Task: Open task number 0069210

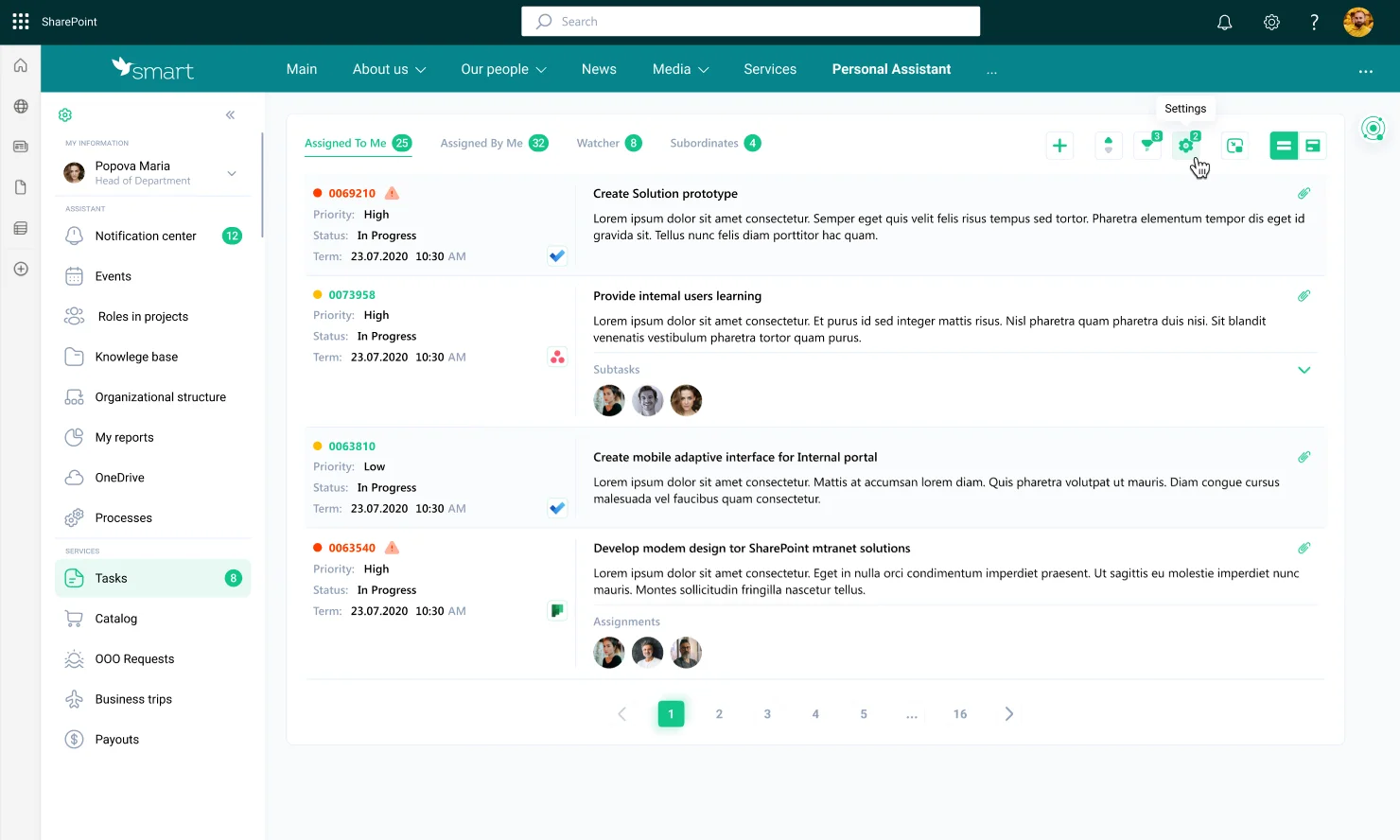Action: 352,194
